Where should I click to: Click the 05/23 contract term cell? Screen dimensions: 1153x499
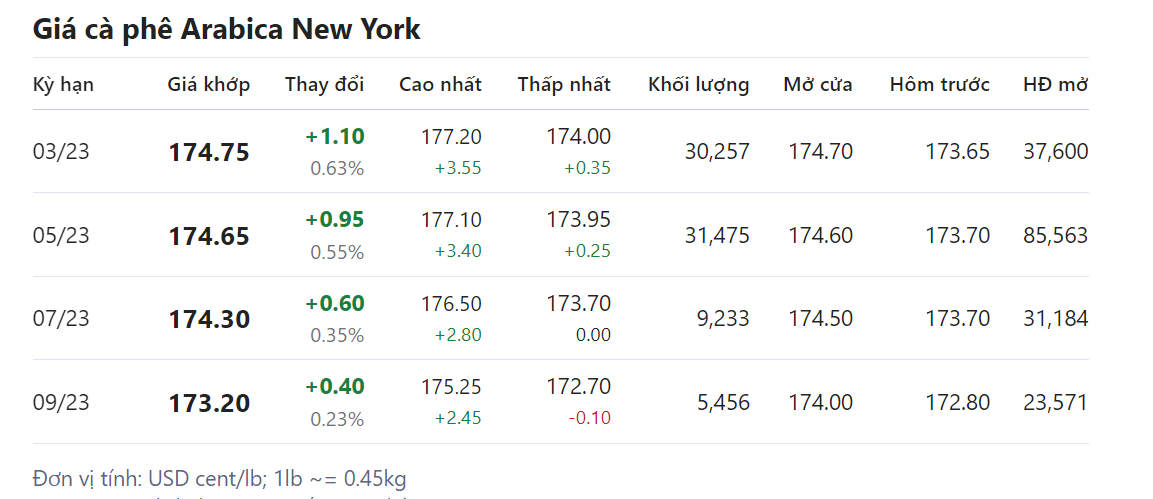click(61, 236)
